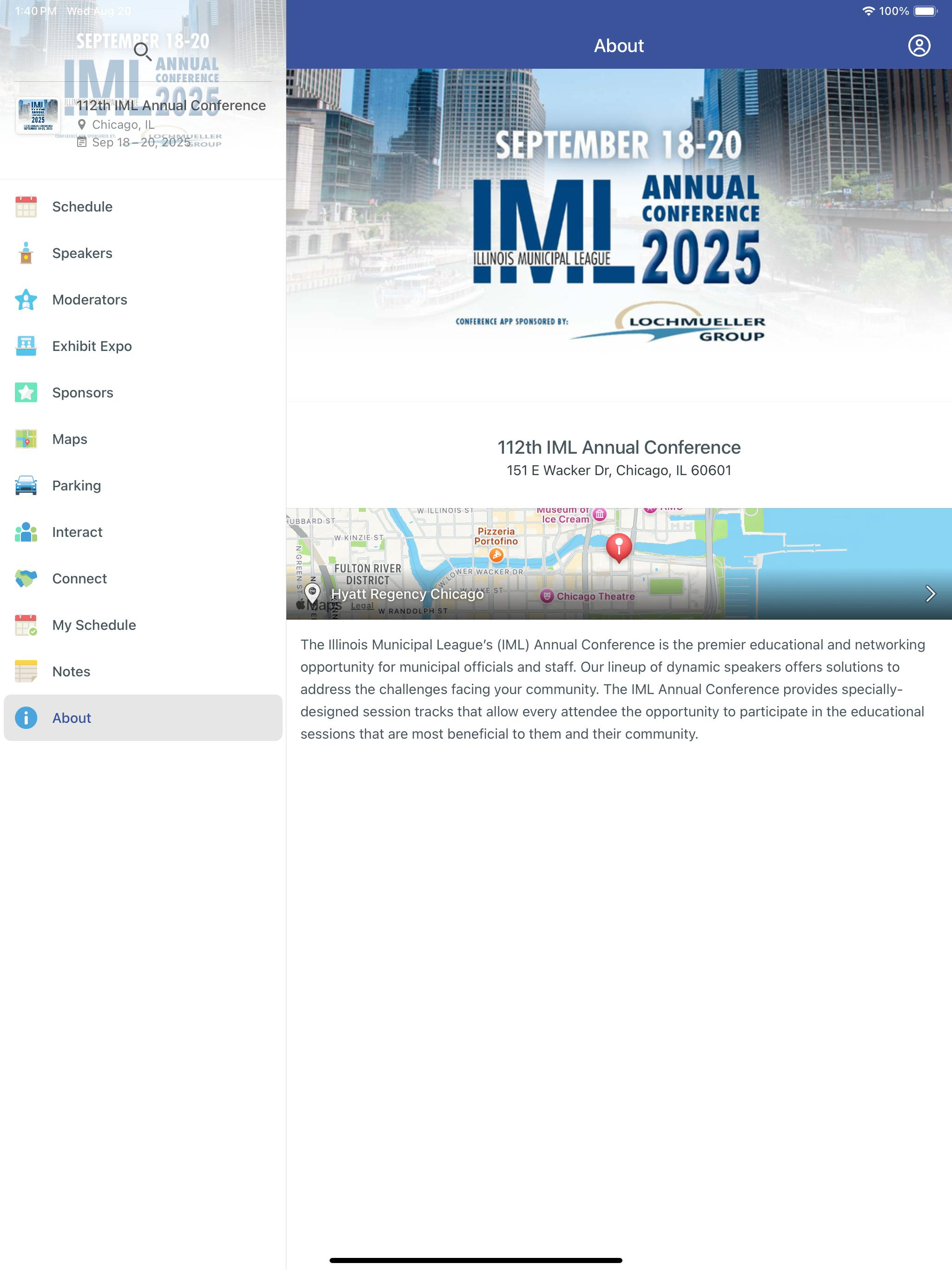This screenshot has height=1270, width=952.
Task: Open Connect section
Action: tap(143, 579)
